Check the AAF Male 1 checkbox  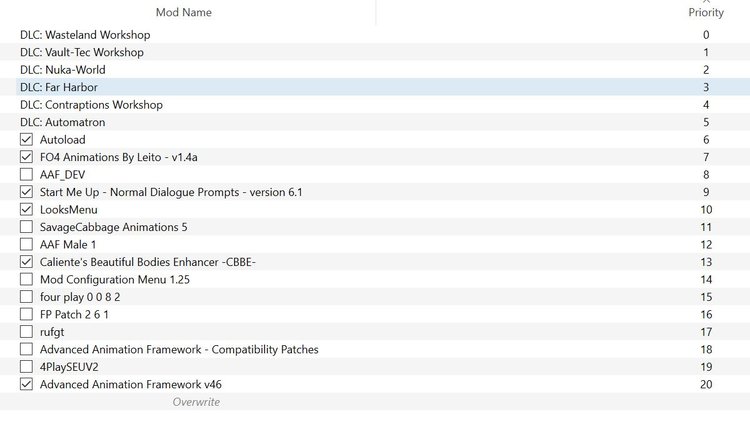pyautogui.click(x=26, y=244)
